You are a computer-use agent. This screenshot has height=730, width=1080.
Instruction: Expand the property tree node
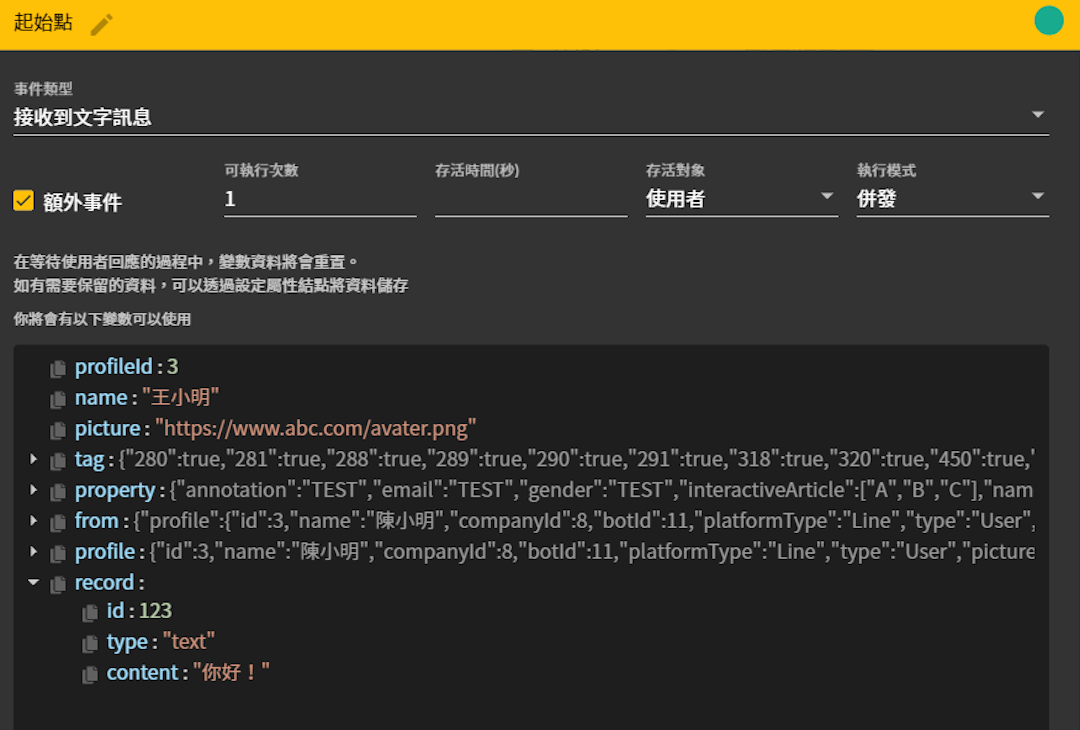coord(33,490)
